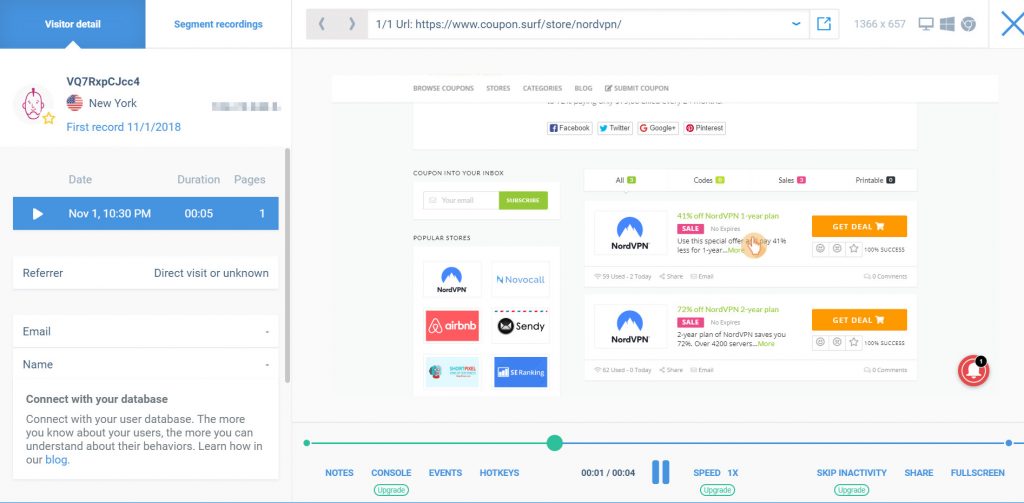Click the timeline progress handle
The width and height of the screenshot is (1024, 503).
[x=554, y=443]
